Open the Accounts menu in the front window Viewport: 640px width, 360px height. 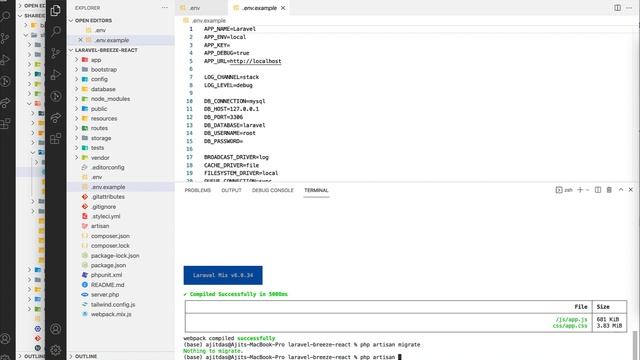tap(56, 329)
